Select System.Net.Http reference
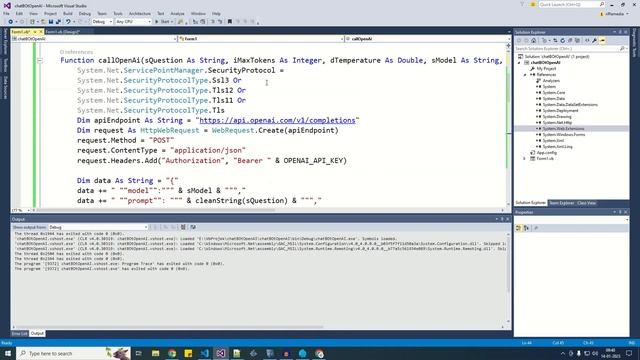The width and height of the screenshot is (640, 360). (x=557, y=122)
